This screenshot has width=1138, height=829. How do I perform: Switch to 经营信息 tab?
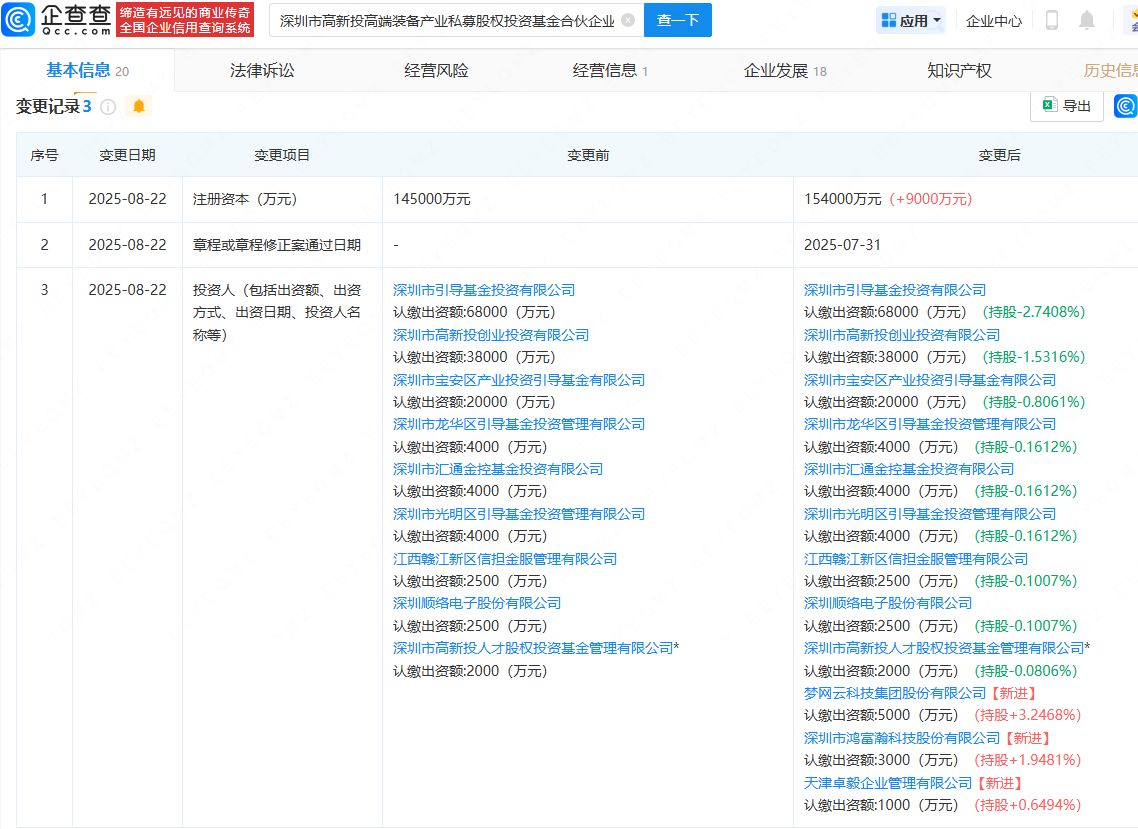[610, 70]
